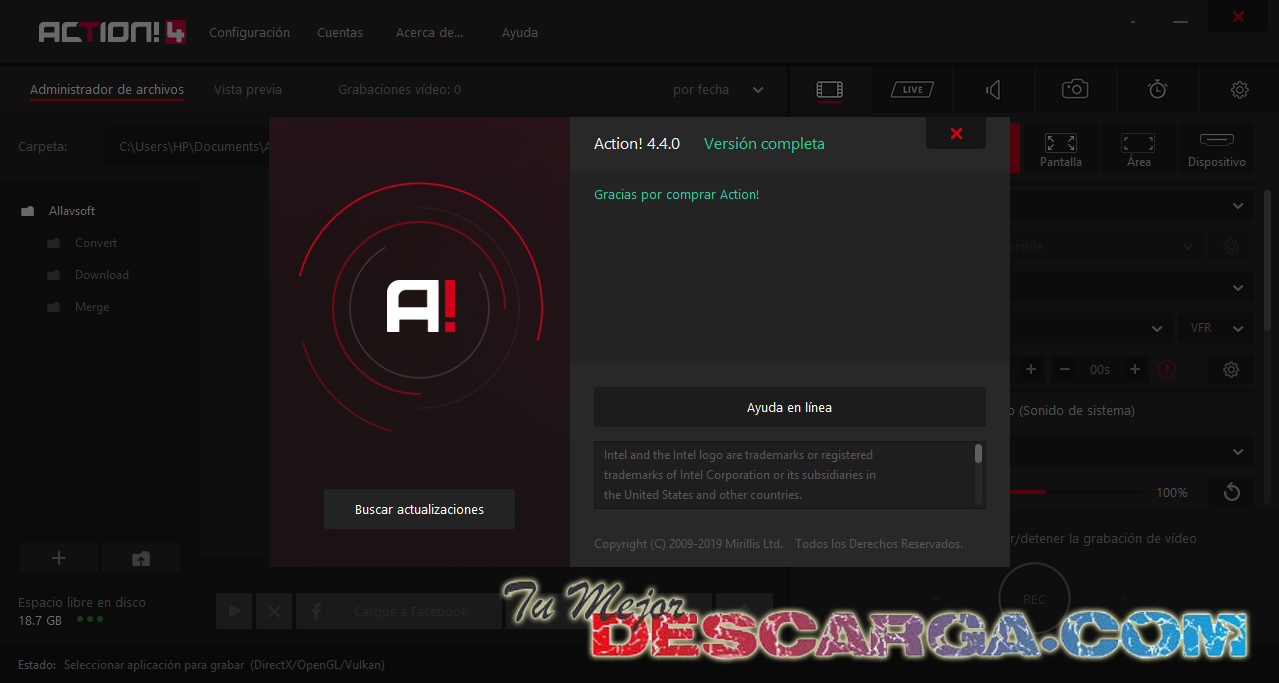Open the folder browse button beside plus
The height and width of the screenshot is (683, 1279).
141,558
